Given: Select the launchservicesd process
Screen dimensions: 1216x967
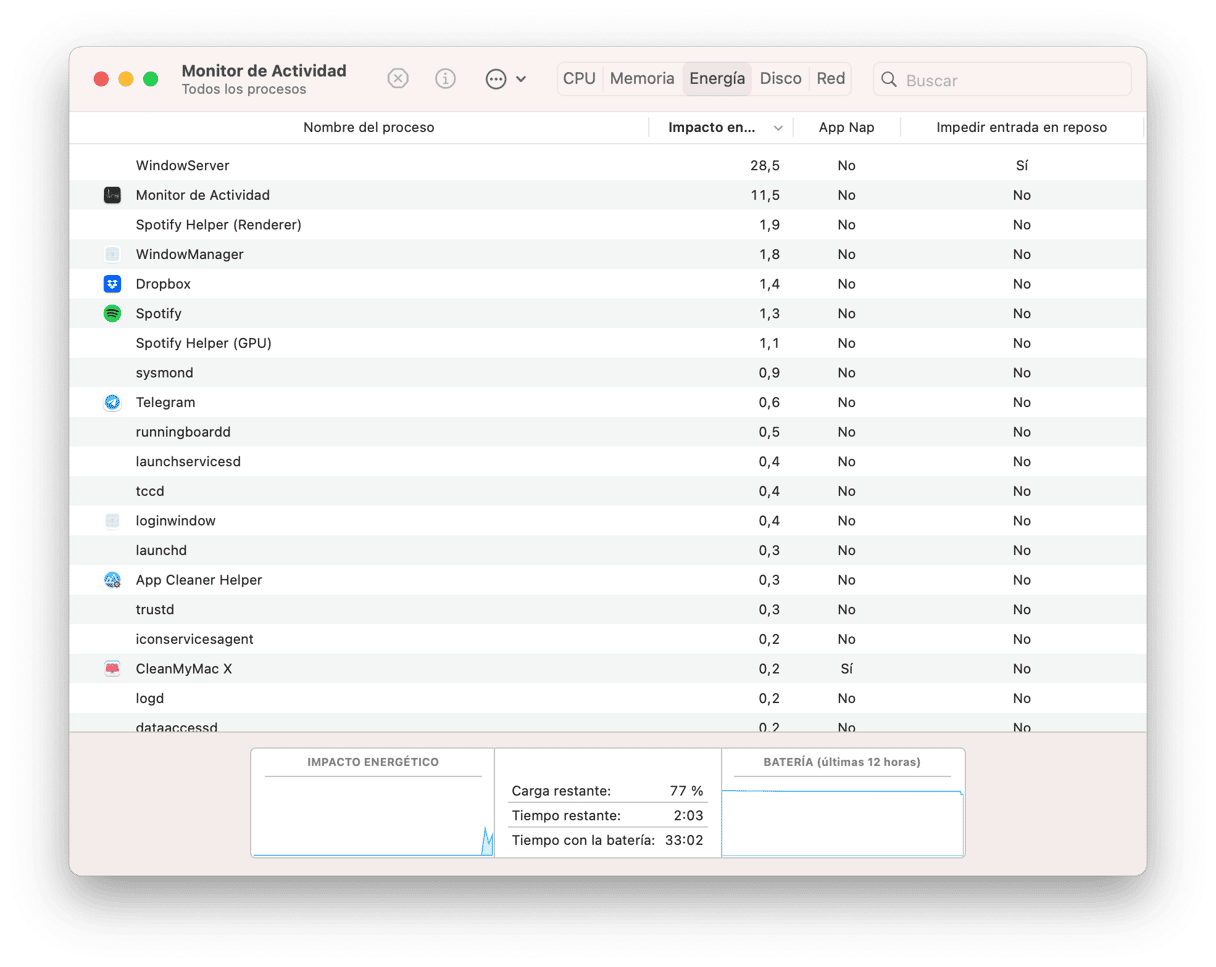Looking at the screenshot, I should [189, 462].
